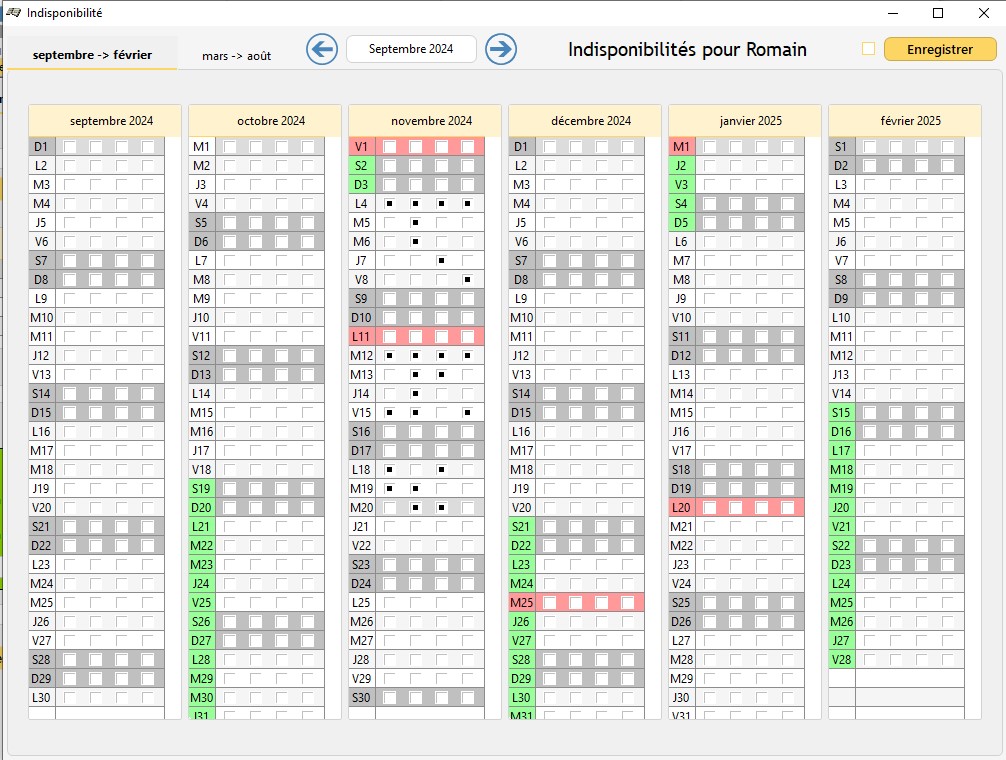Click the Septembre 2024 month field
This screenshot has height=760, width=1006.
[x=411, y=49]
